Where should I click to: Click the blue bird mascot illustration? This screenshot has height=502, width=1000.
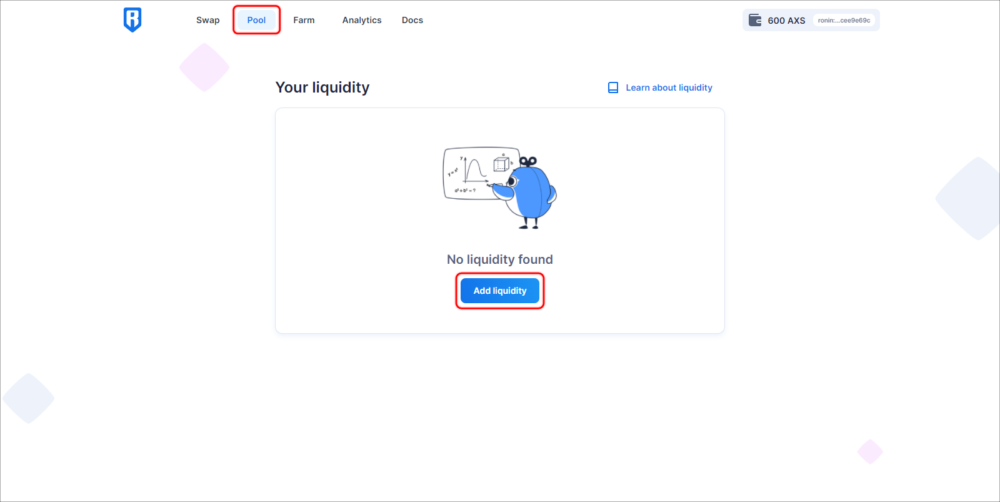point(529,195)
